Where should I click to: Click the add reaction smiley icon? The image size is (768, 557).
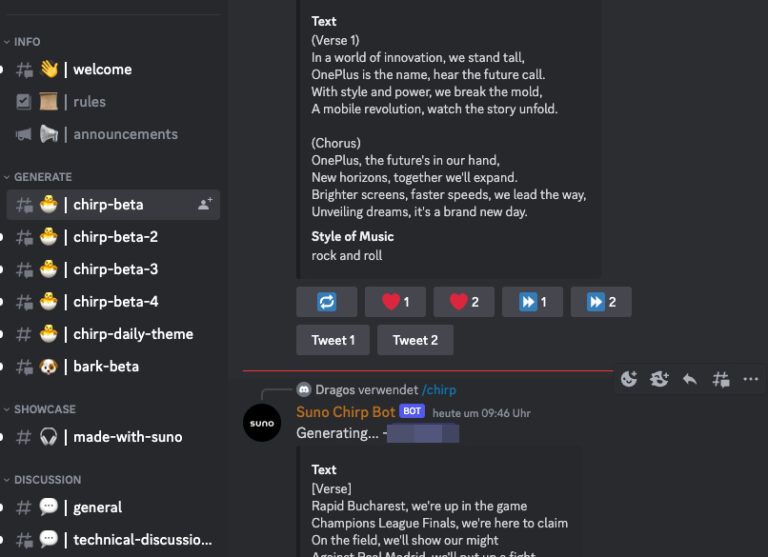pos(629,379)
